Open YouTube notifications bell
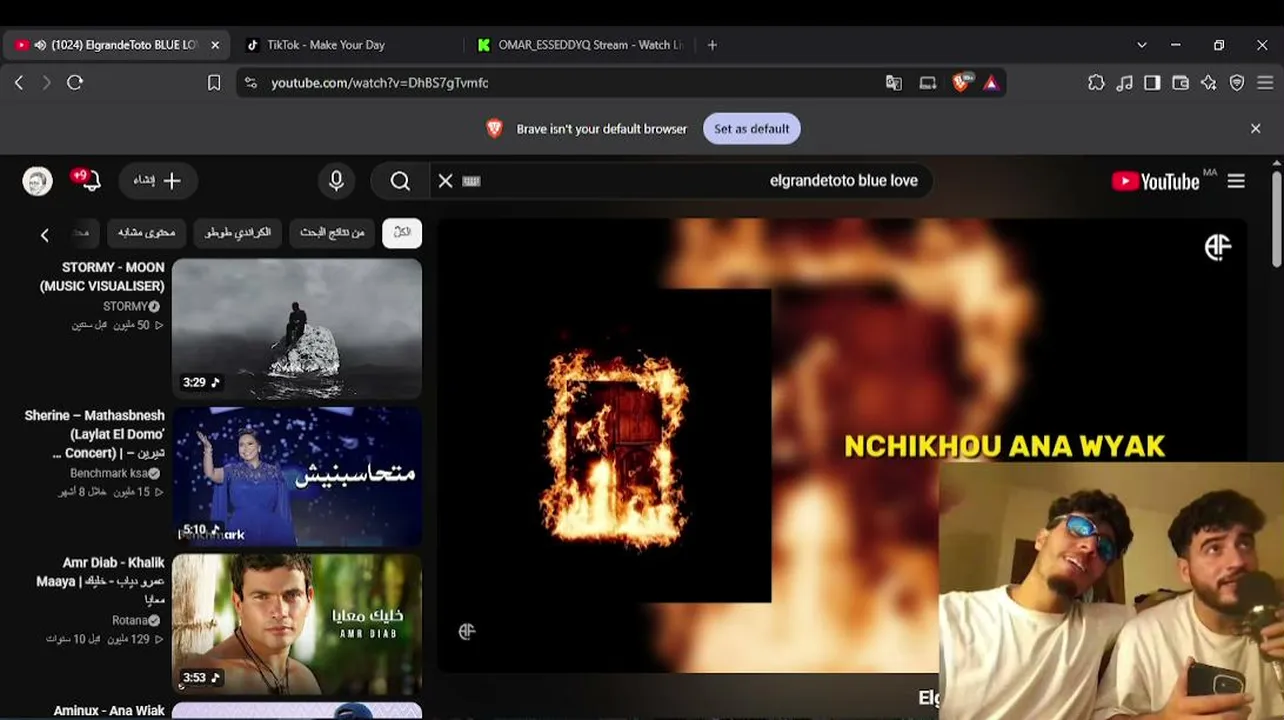This screenshot has height=720, width=1284. 90,181
